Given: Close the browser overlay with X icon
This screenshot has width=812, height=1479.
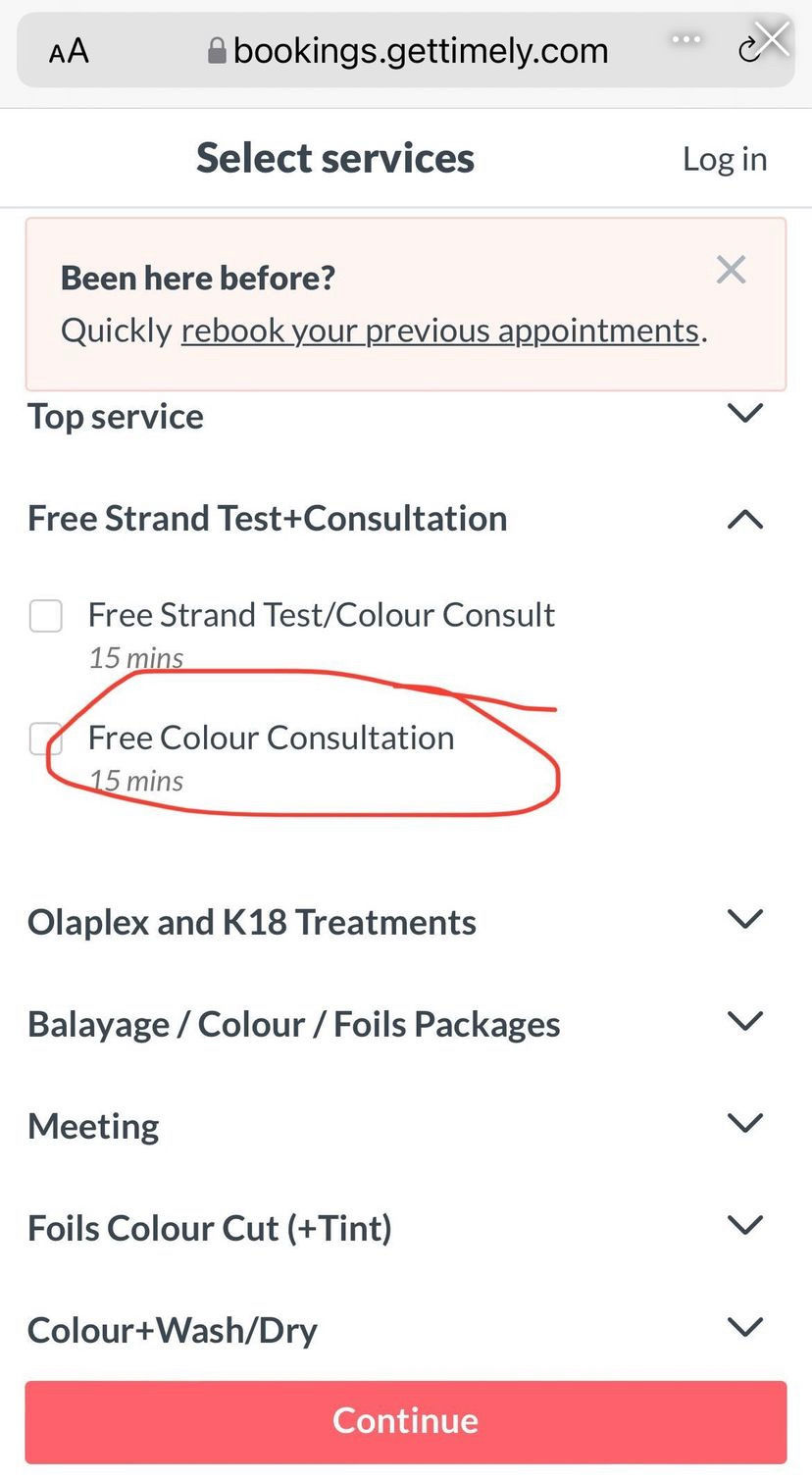Looking at the screenshot, I should [774, 38].
